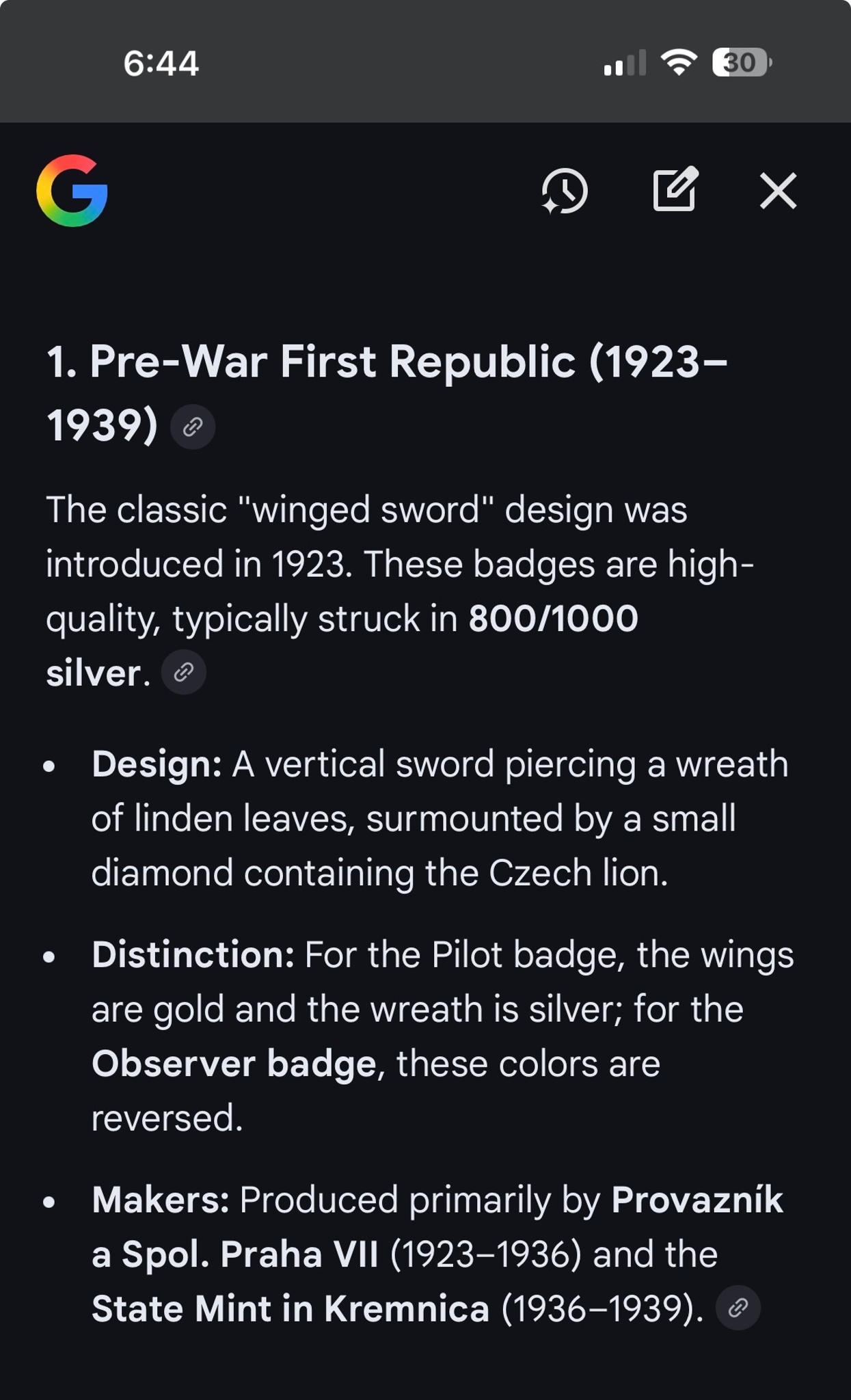The width and height of the screenshot is (851, 1400).
Task: Tap the 'Design:' bullet label
Action: coord(157,764)
